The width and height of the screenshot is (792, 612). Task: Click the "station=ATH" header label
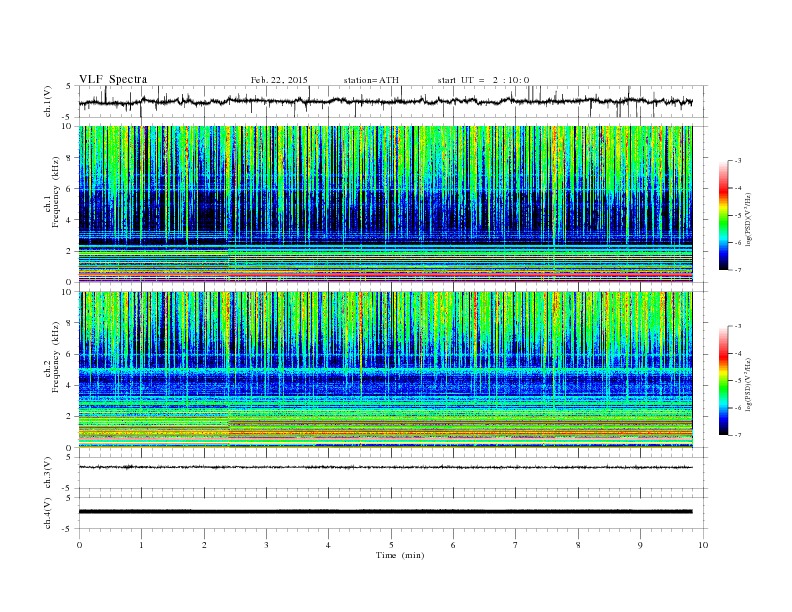point(371,80)
